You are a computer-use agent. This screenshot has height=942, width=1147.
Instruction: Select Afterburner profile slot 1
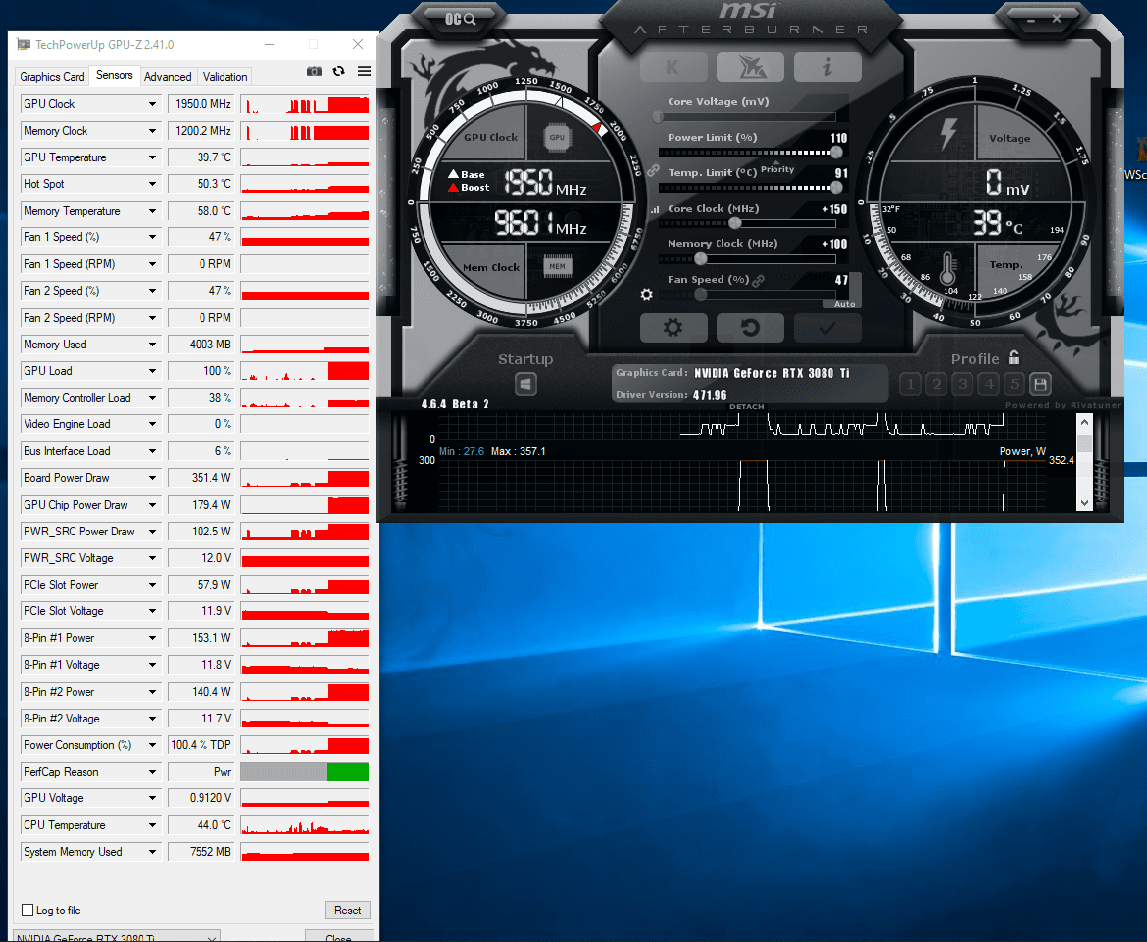pos(910,384)
